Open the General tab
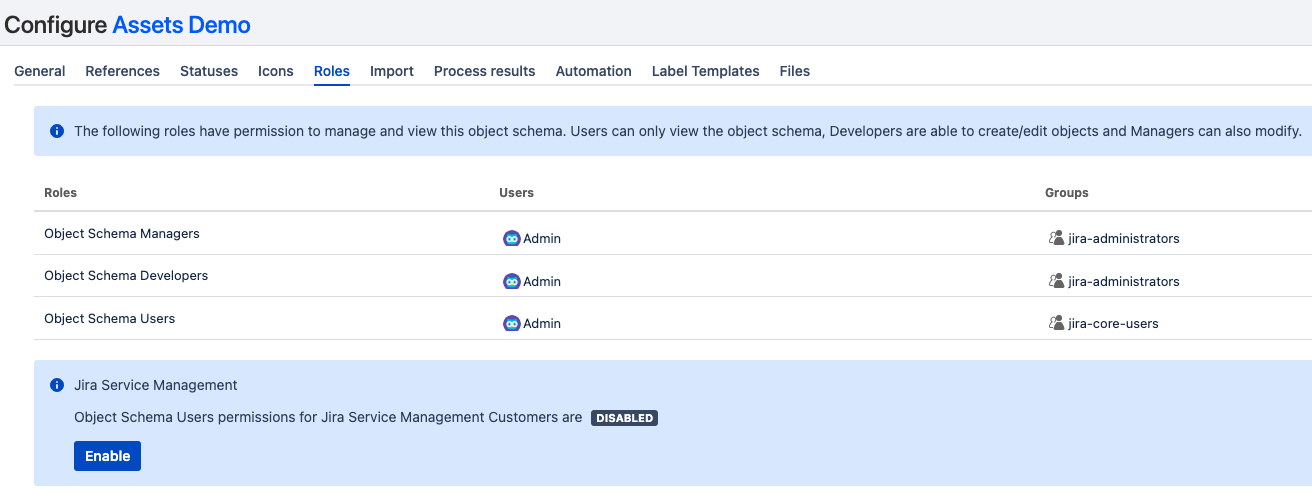Screen dimensions: 1312x499 (x=40, y=71)
